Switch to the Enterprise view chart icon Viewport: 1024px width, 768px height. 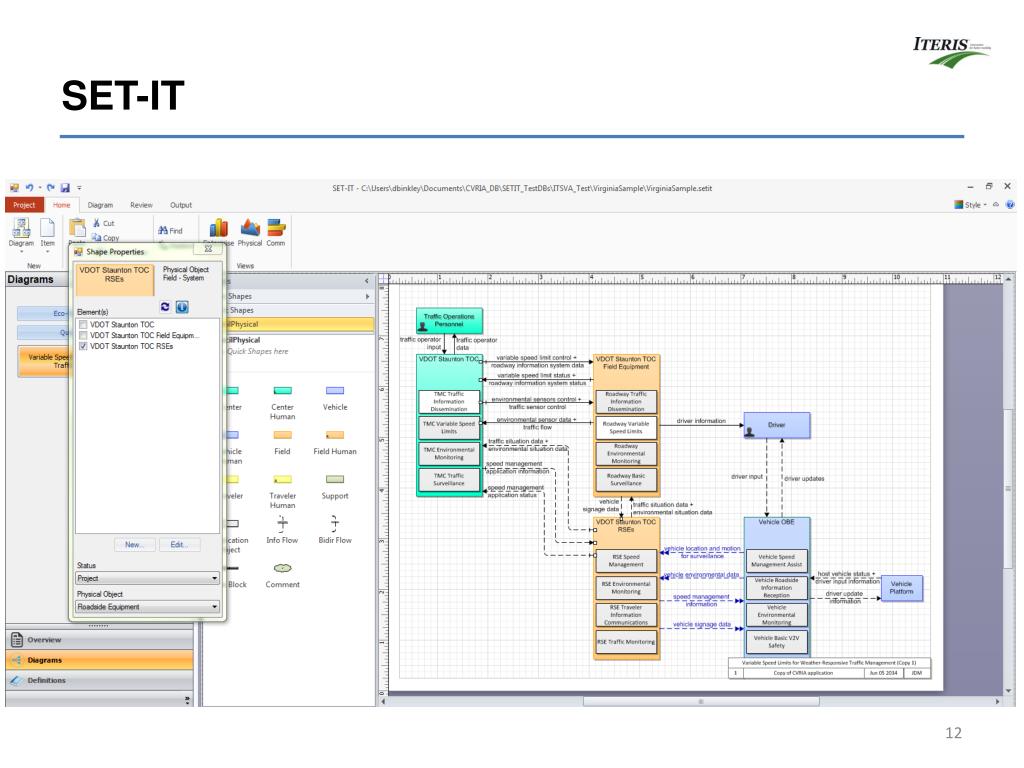pyautogui.click(x=219, y=229)
